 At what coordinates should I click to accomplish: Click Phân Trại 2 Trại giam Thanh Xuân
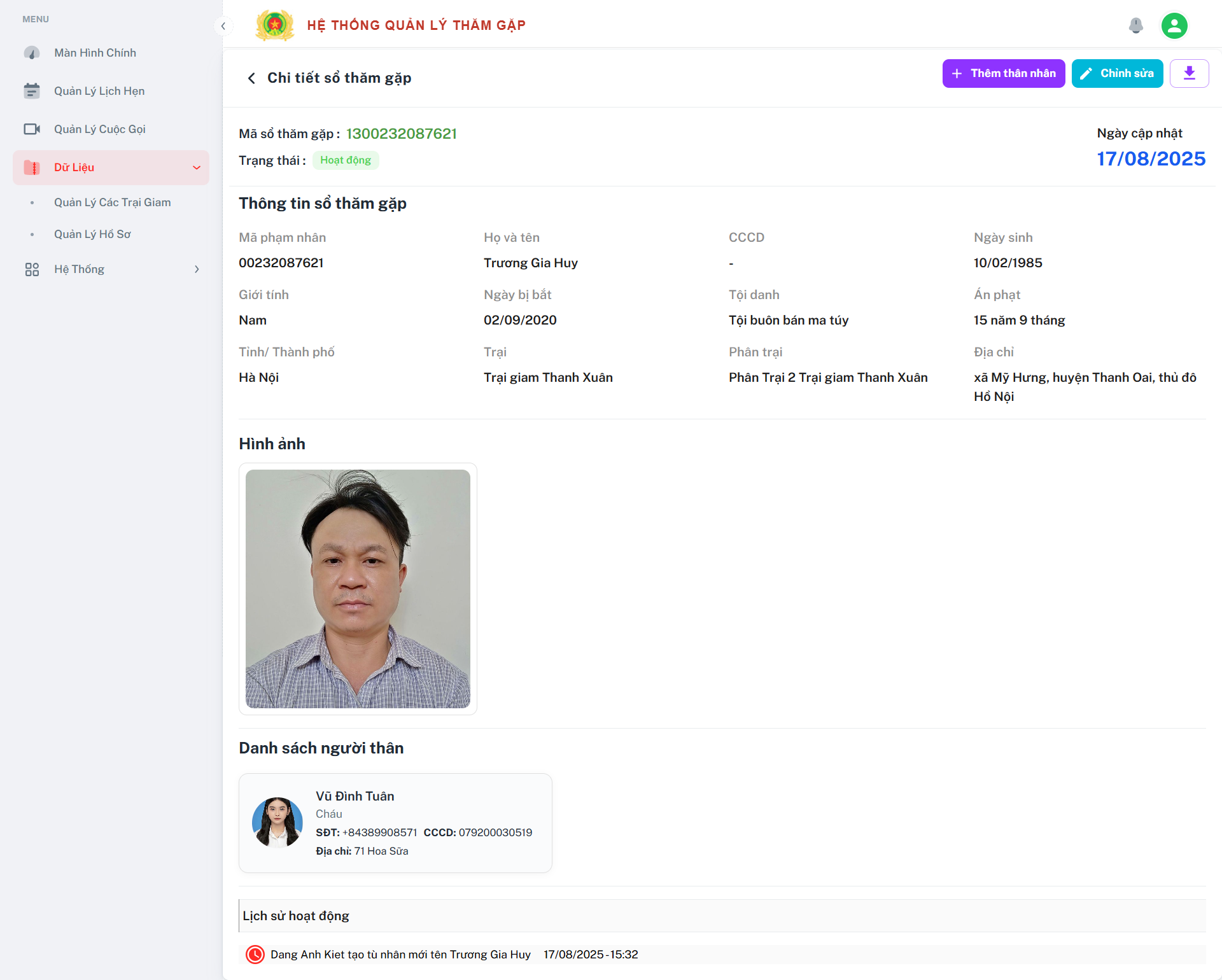pyautogui.click(x=828, y=377)
